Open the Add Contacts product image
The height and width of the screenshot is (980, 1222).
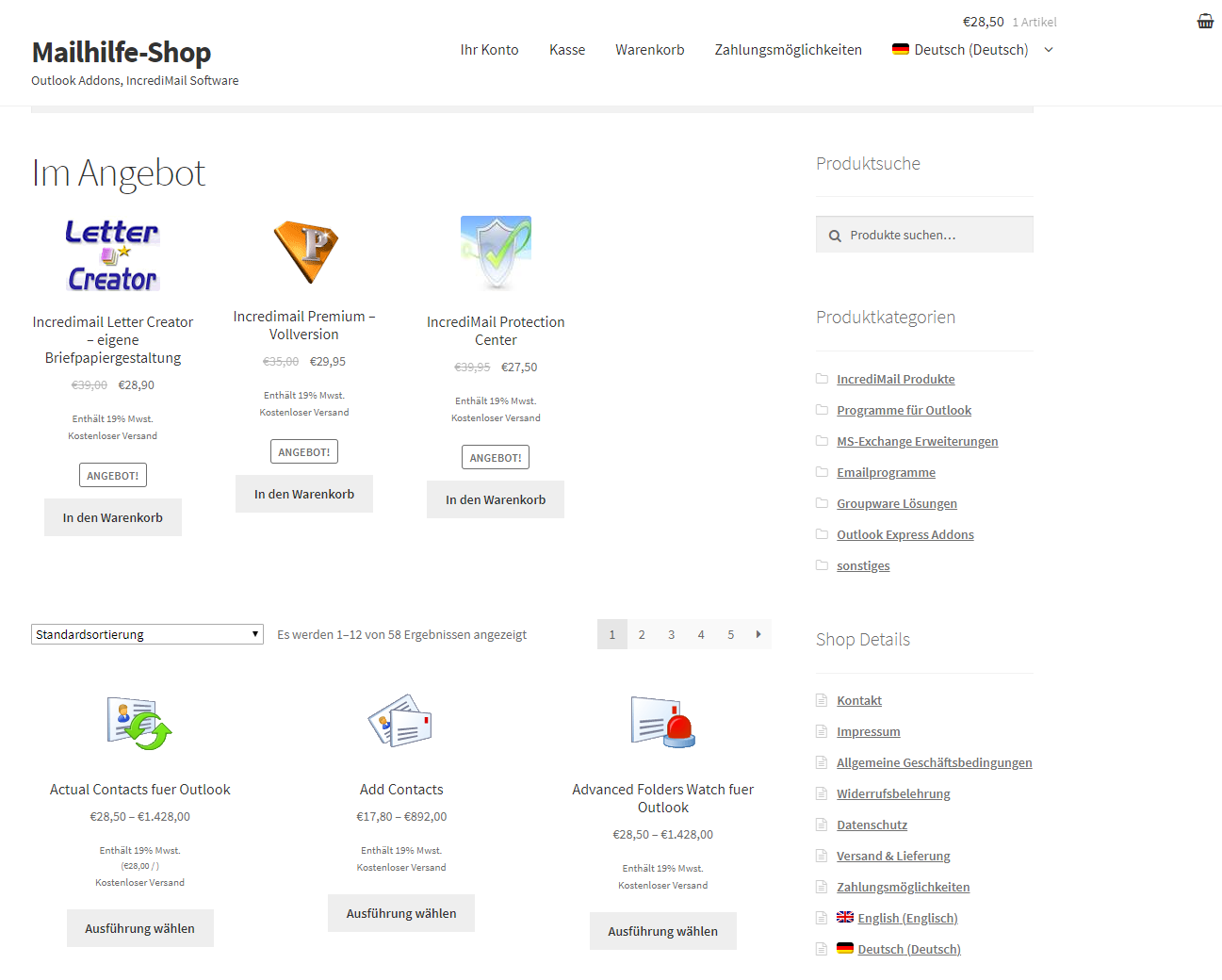pos(401,722)
